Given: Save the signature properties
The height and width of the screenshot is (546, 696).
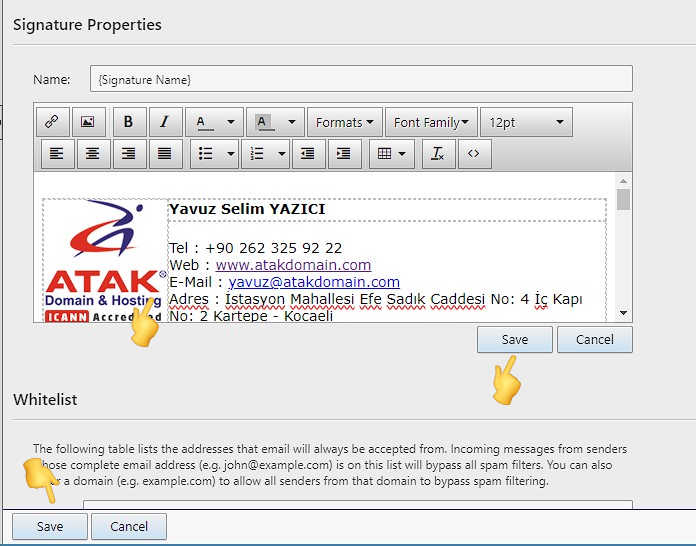Looking at the screenshot, I should click(x=515, y=340).
